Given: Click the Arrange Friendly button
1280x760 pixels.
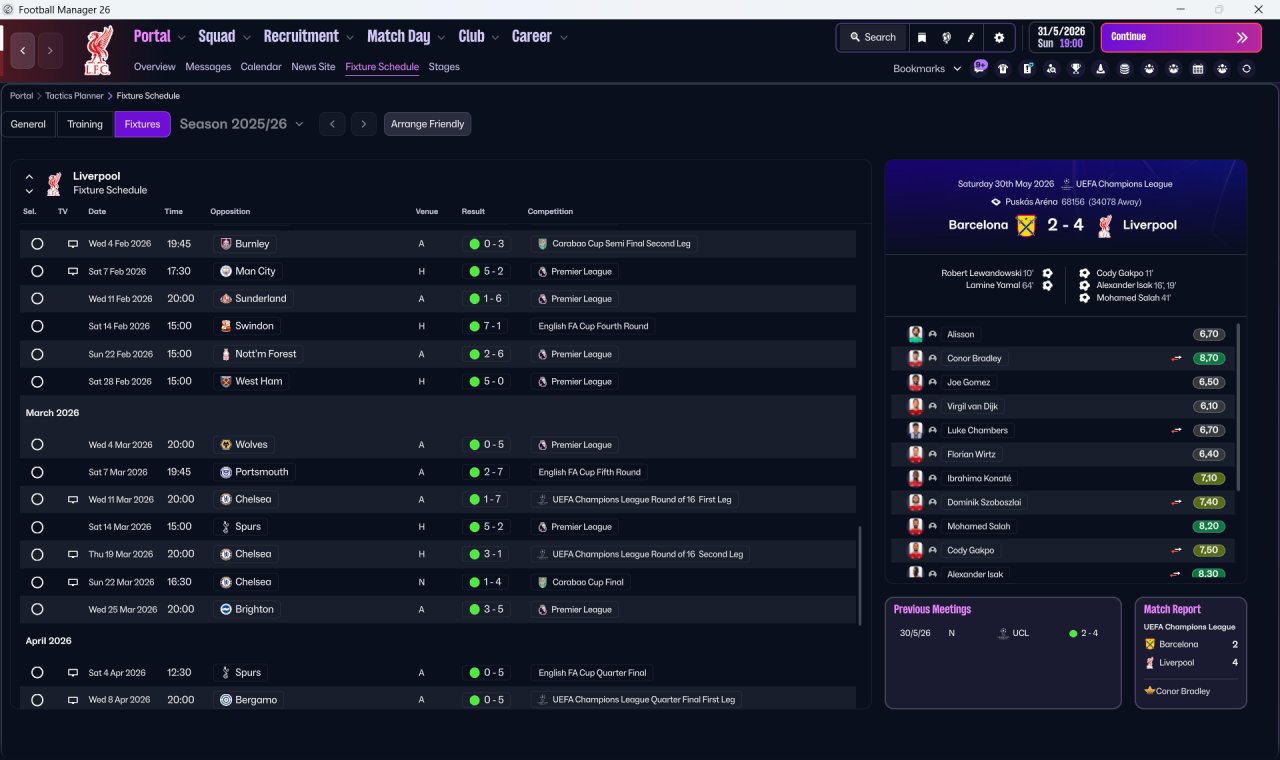Looking at the screenshot, I should click(x=427, y=124).
